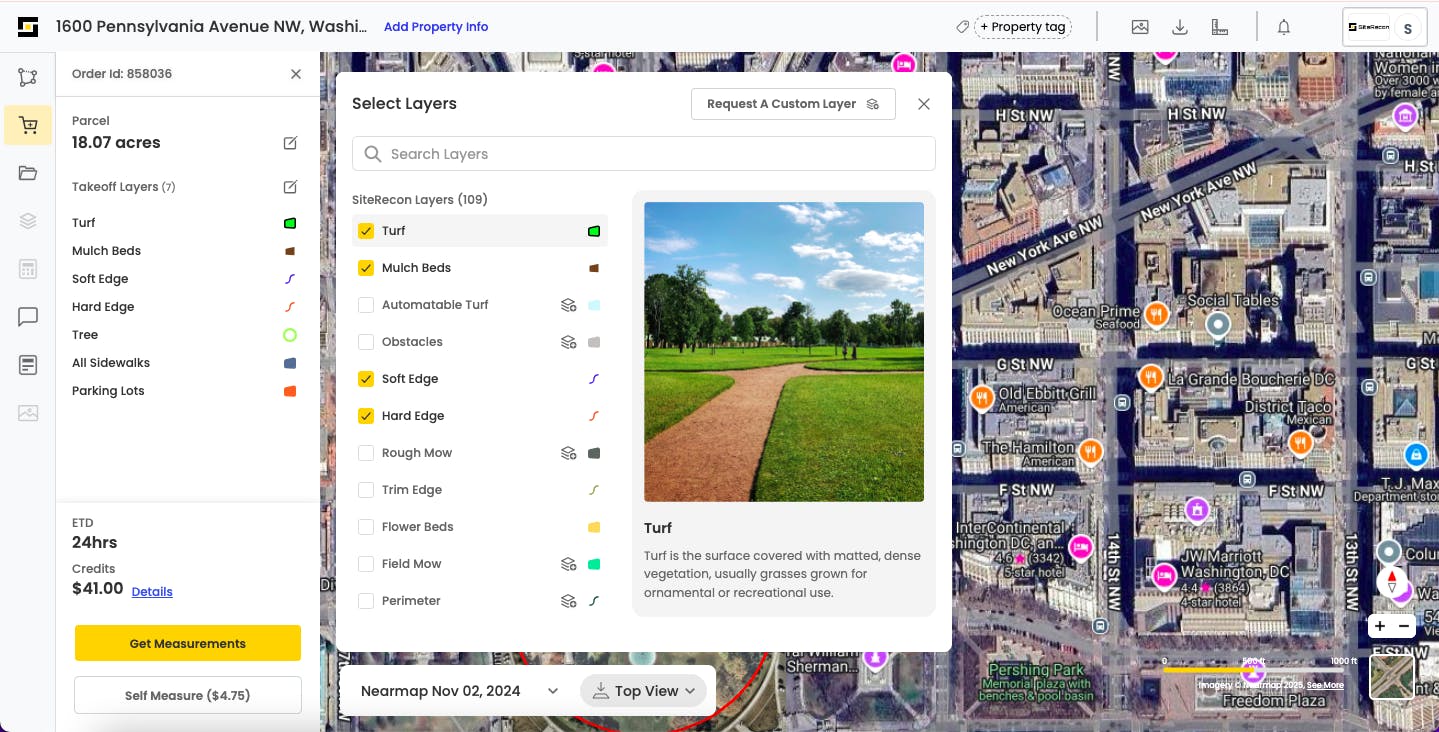Image resolution: width=1439 pixels, height=732 pixels.
Task: Enable the Perimeter layer checkbox
Action: tap(366, 601)
